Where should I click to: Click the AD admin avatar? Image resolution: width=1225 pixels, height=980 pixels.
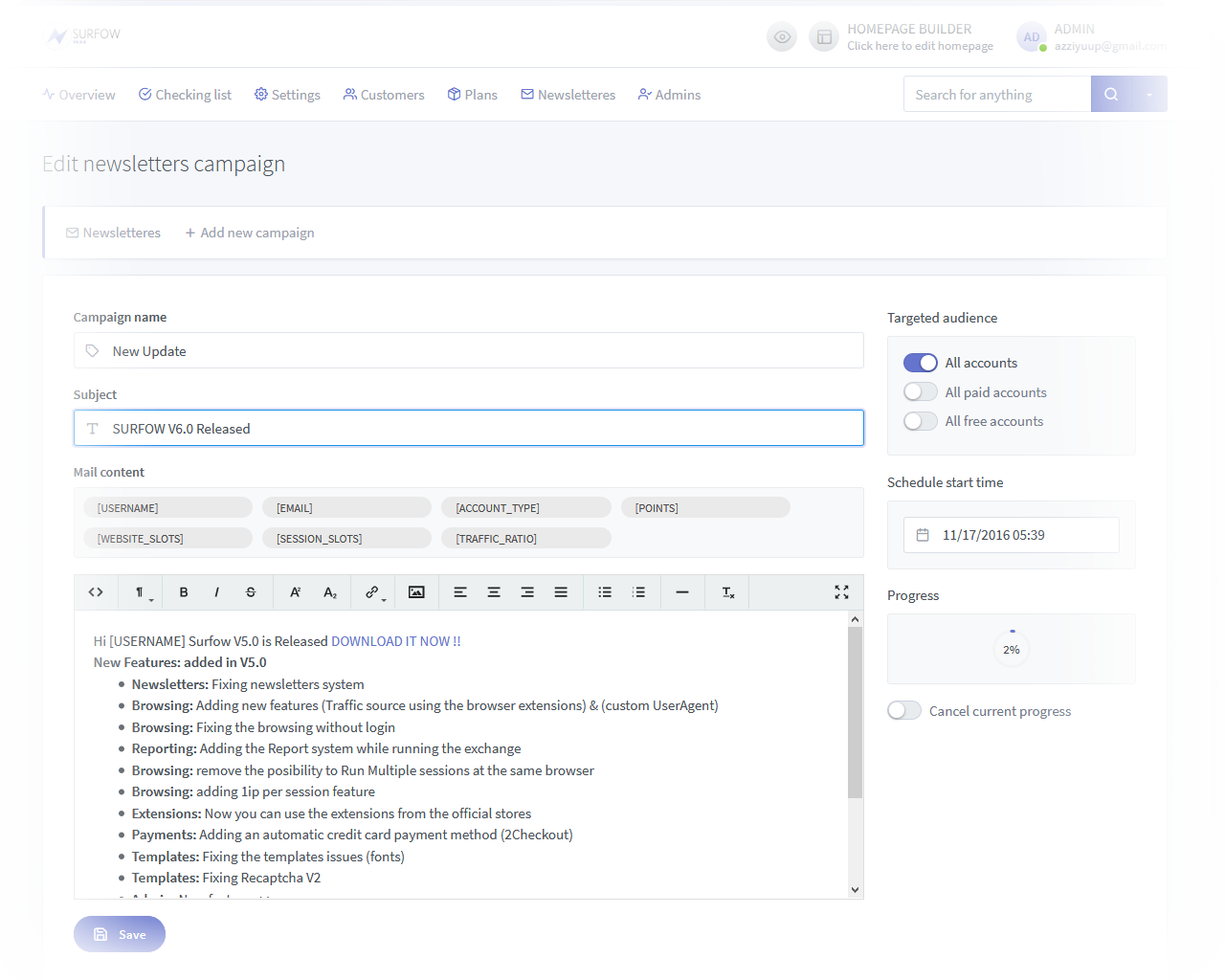[1032, 37]
